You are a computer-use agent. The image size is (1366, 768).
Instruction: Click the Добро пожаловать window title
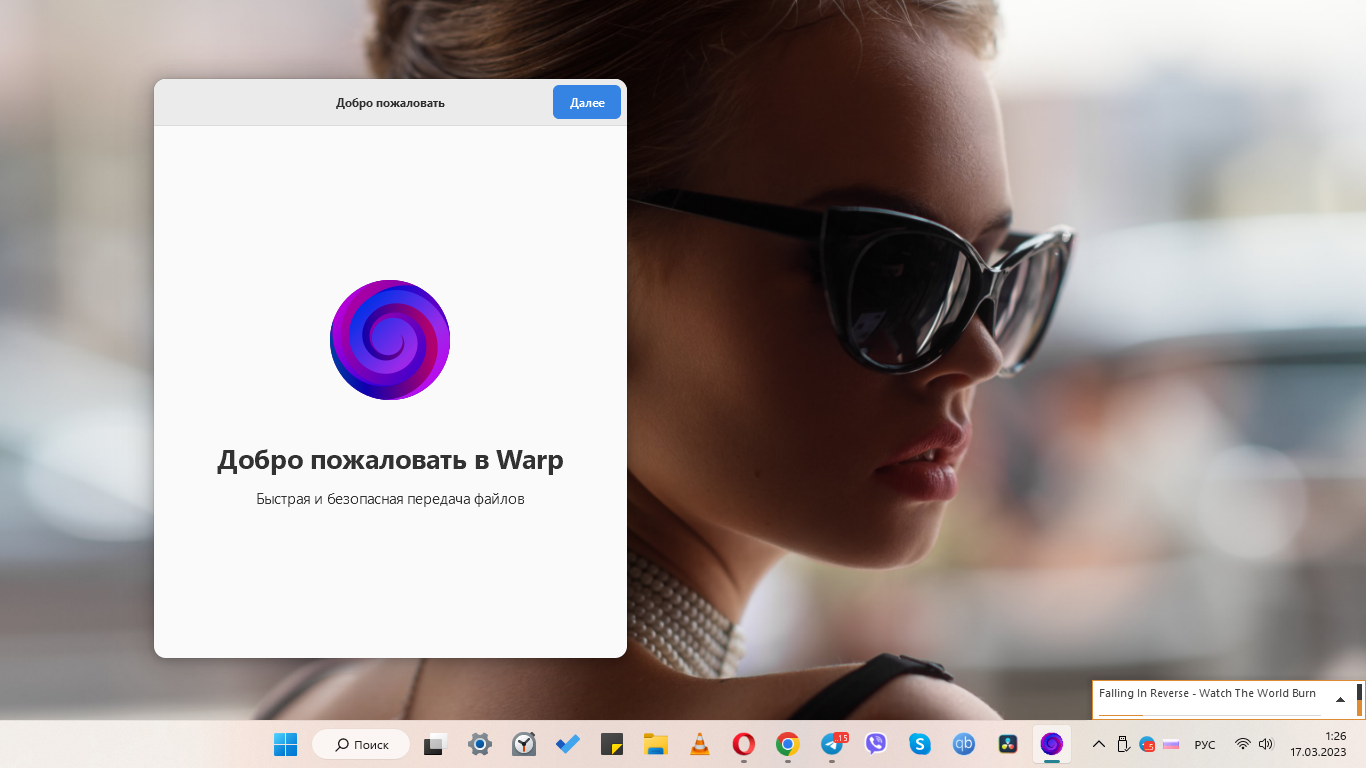tap(390, 103)
